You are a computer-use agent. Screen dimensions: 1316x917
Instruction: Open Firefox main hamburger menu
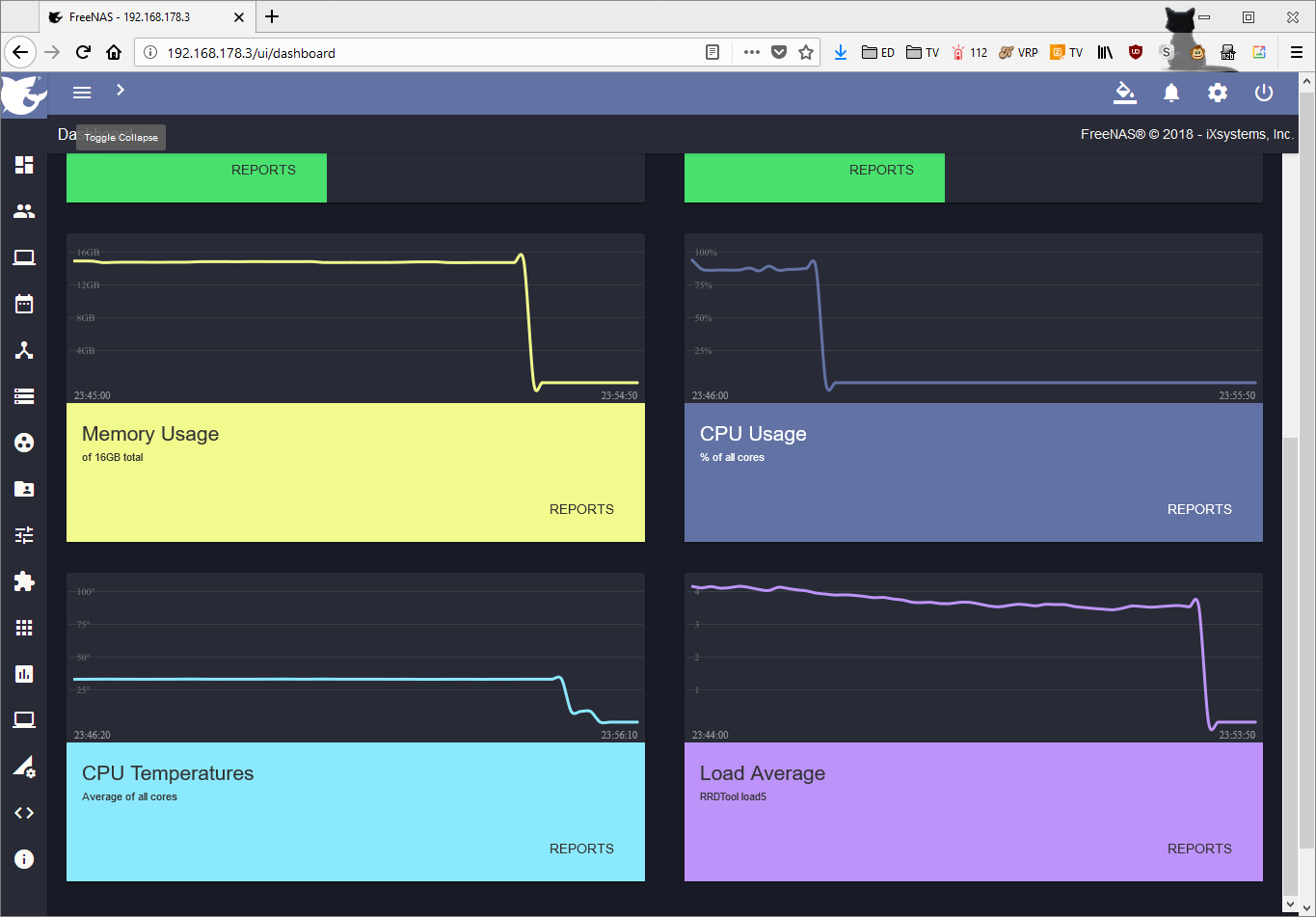[1297, 52]
